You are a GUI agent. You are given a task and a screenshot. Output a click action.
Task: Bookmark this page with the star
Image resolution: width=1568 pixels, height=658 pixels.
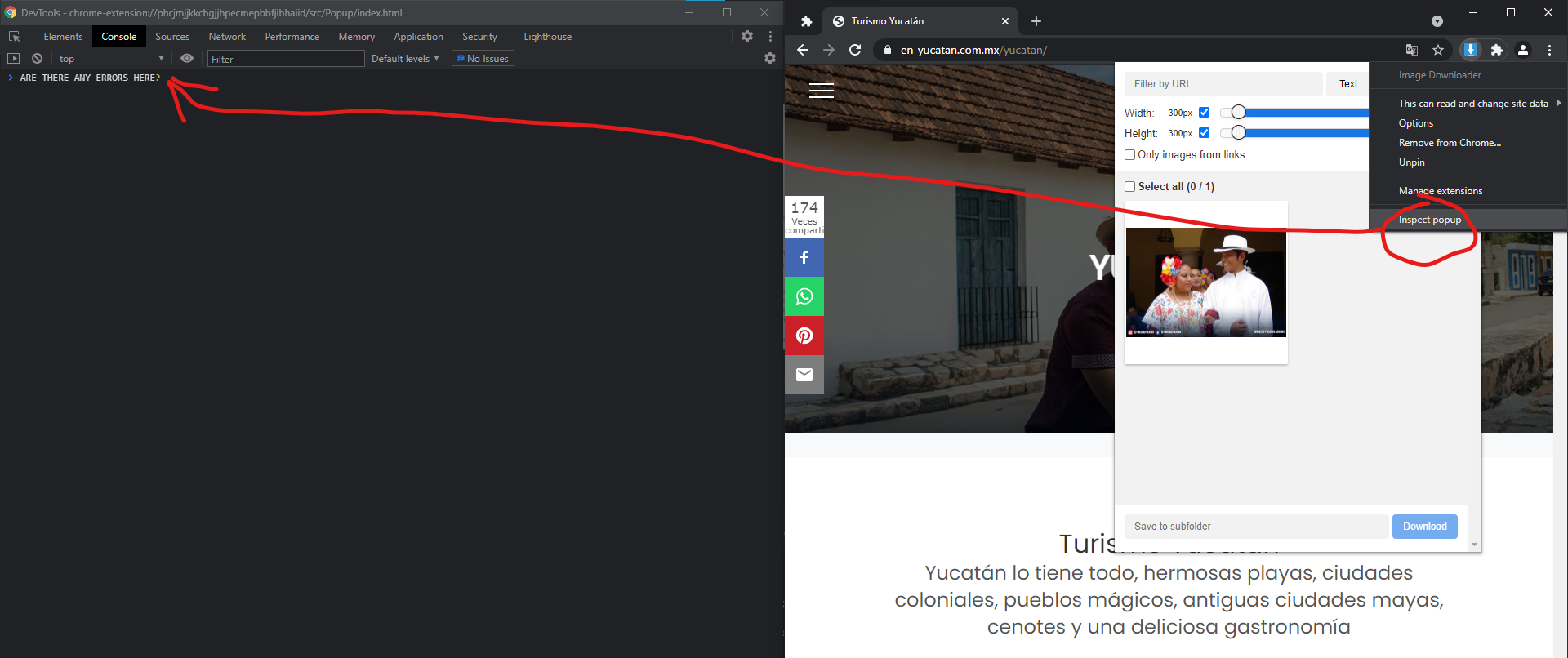tap(1438, 50)
